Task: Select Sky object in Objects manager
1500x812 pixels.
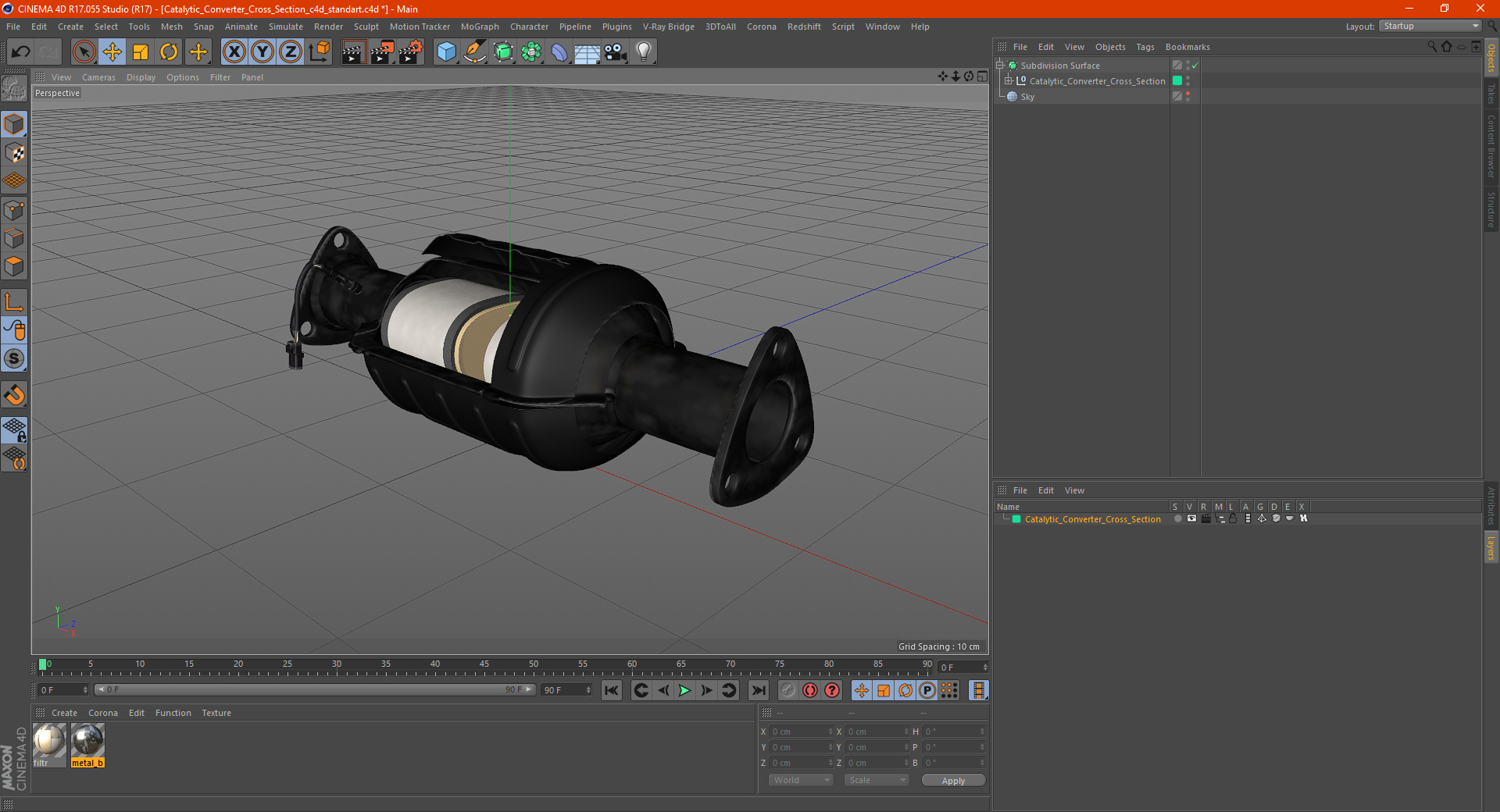Action: (x=1027, y=97)
